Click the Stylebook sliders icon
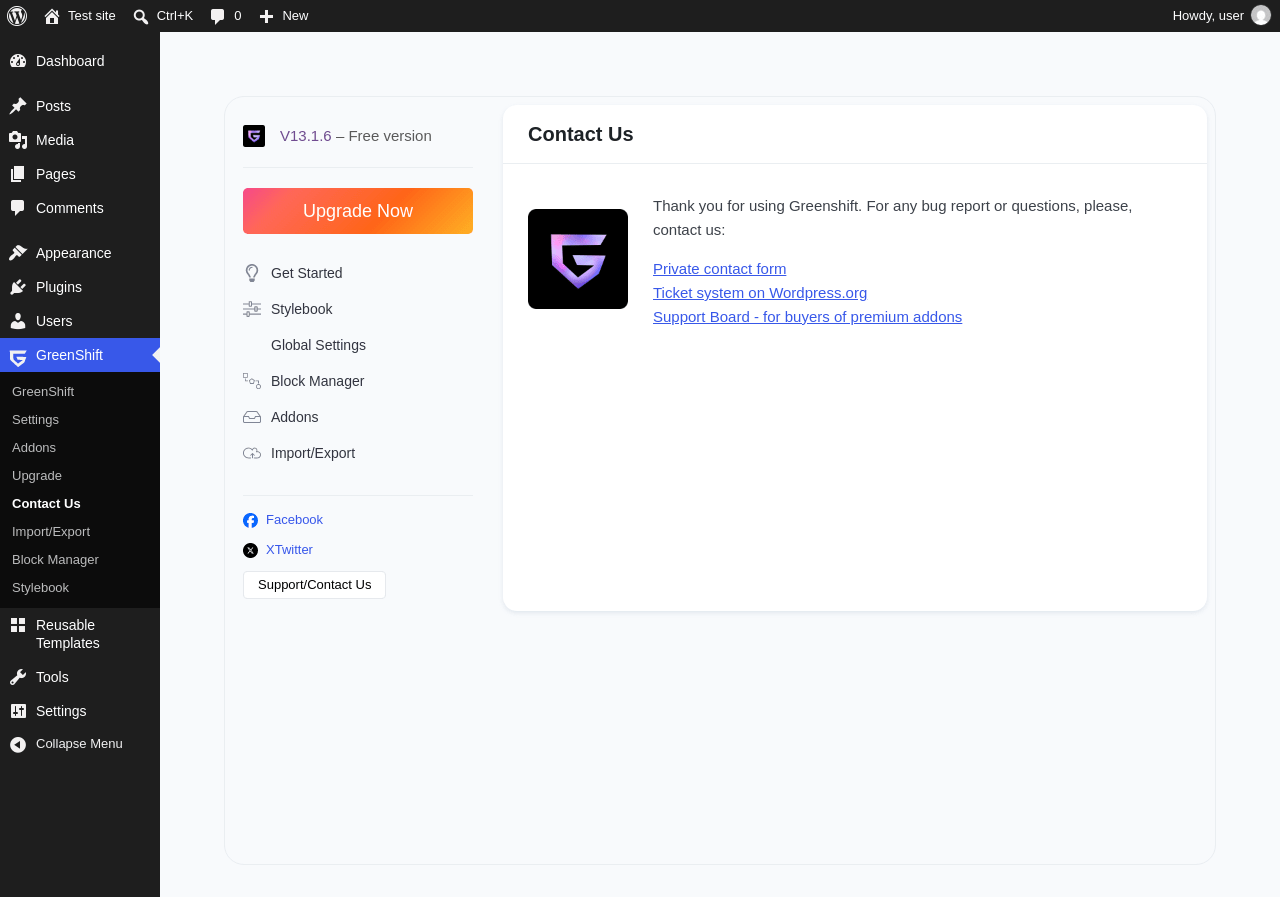Viewport: 1280px width, 897px height. (x=252, y=309)
